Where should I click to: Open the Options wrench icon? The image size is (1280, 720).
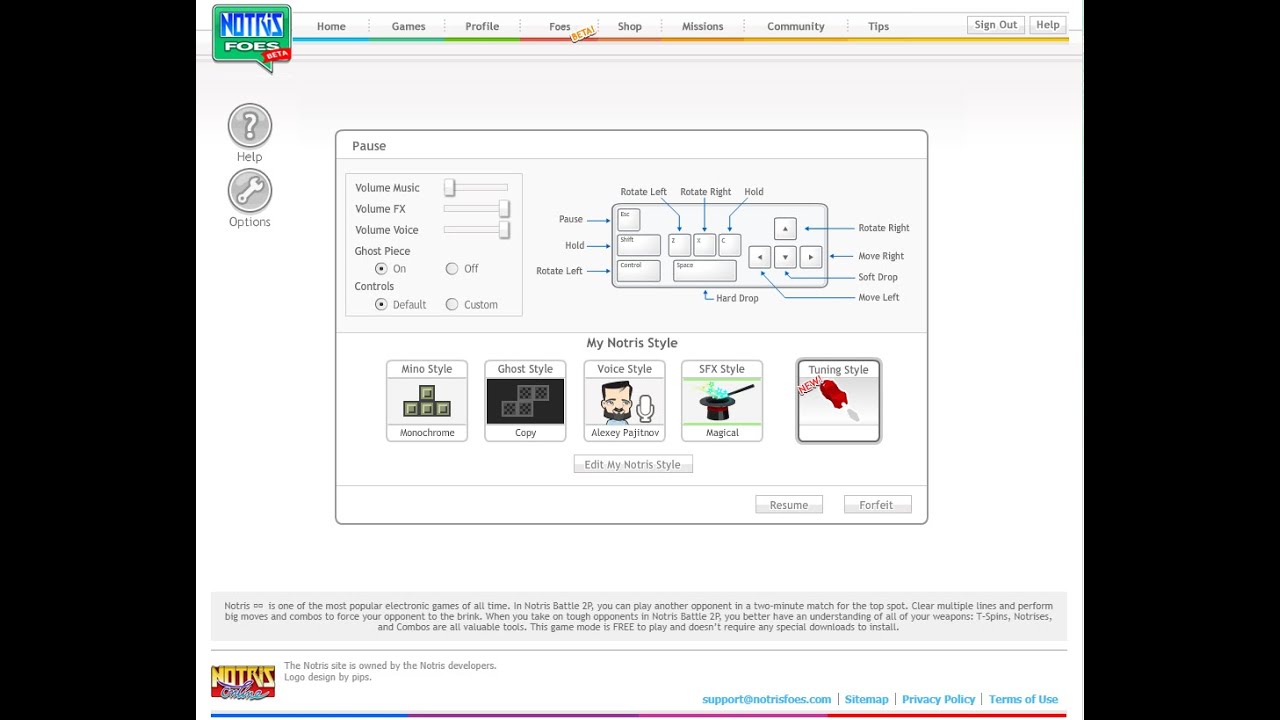click(250, 191)
